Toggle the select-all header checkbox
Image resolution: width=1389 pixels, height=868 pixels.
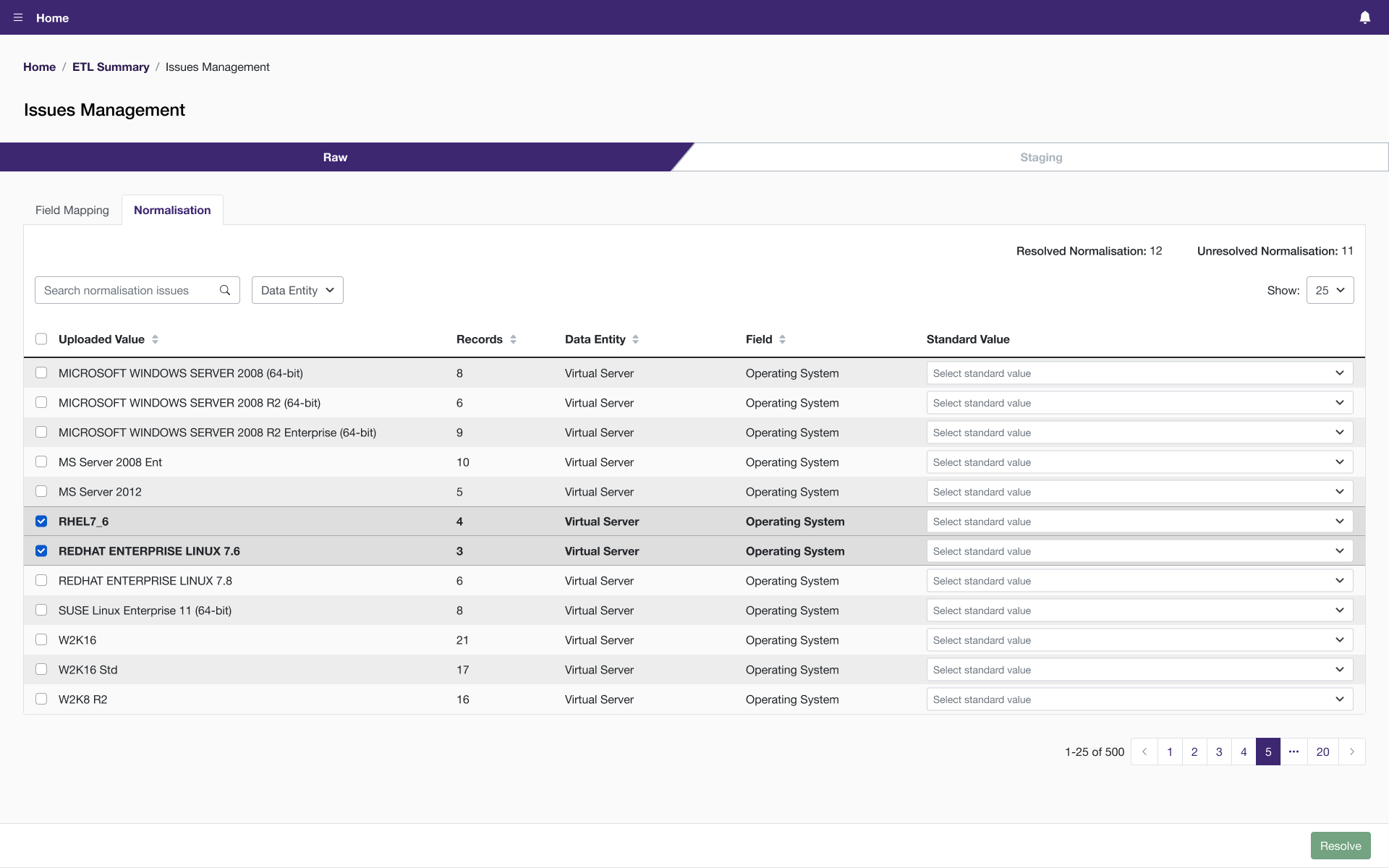pos(41,339)
